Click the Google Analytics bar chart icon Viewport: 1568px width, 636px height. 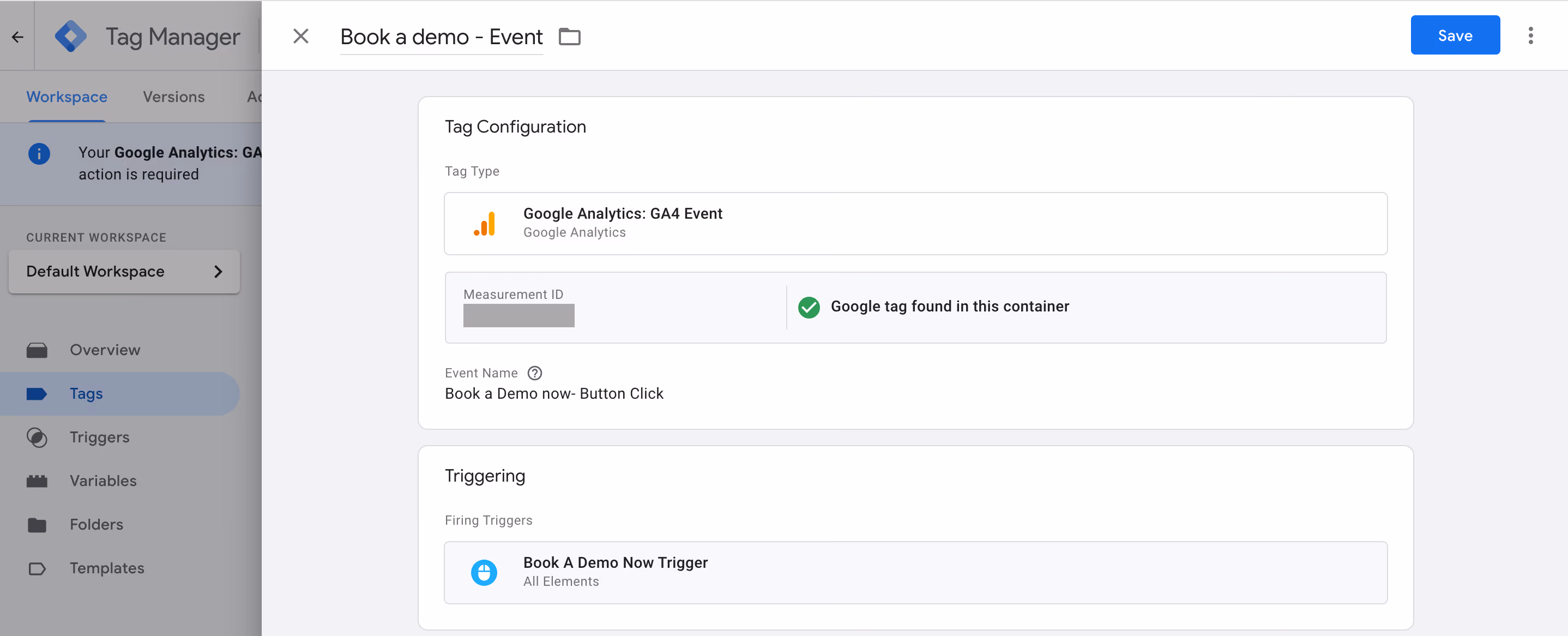[485, 224]
